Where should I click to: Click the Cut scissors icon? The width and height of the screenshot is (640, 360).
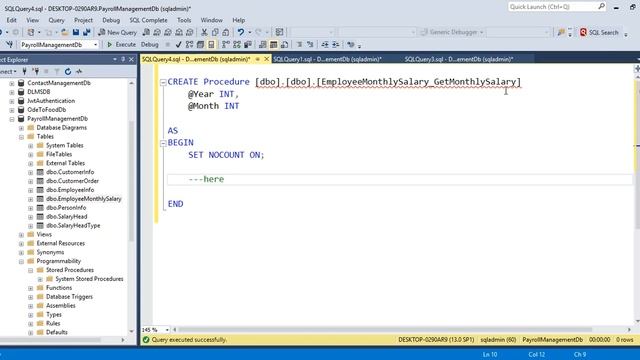coord(204,32)
